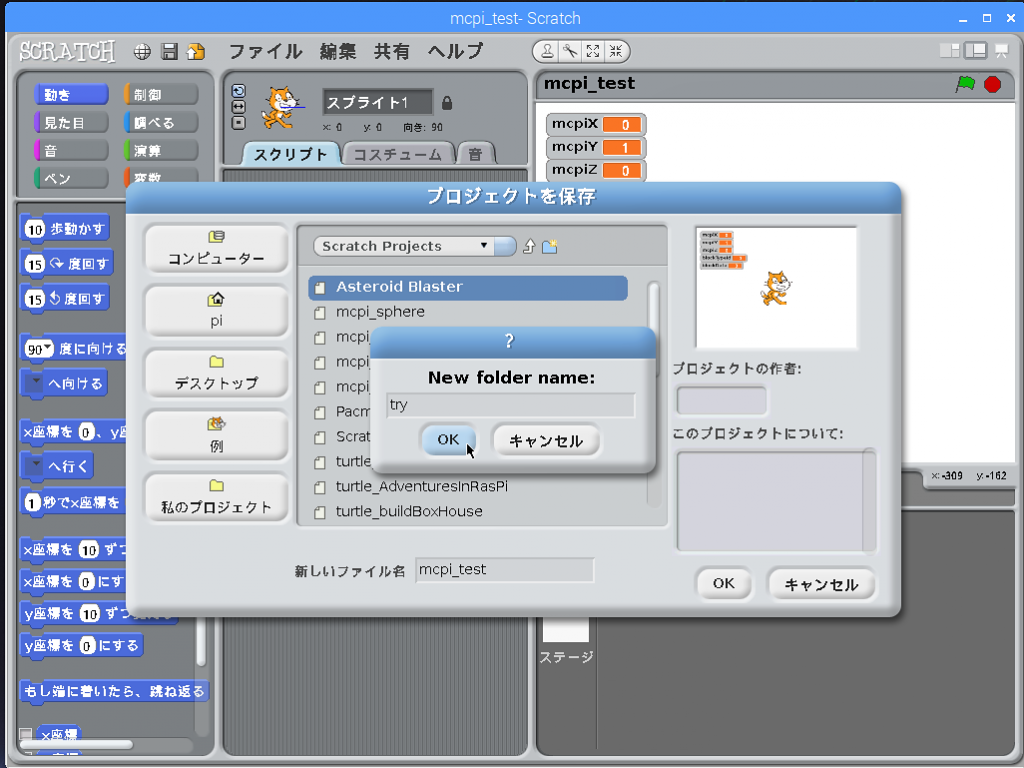Select the Asteroid Blaster file
Screen dimensions: 1024x768
coord(468,287)
